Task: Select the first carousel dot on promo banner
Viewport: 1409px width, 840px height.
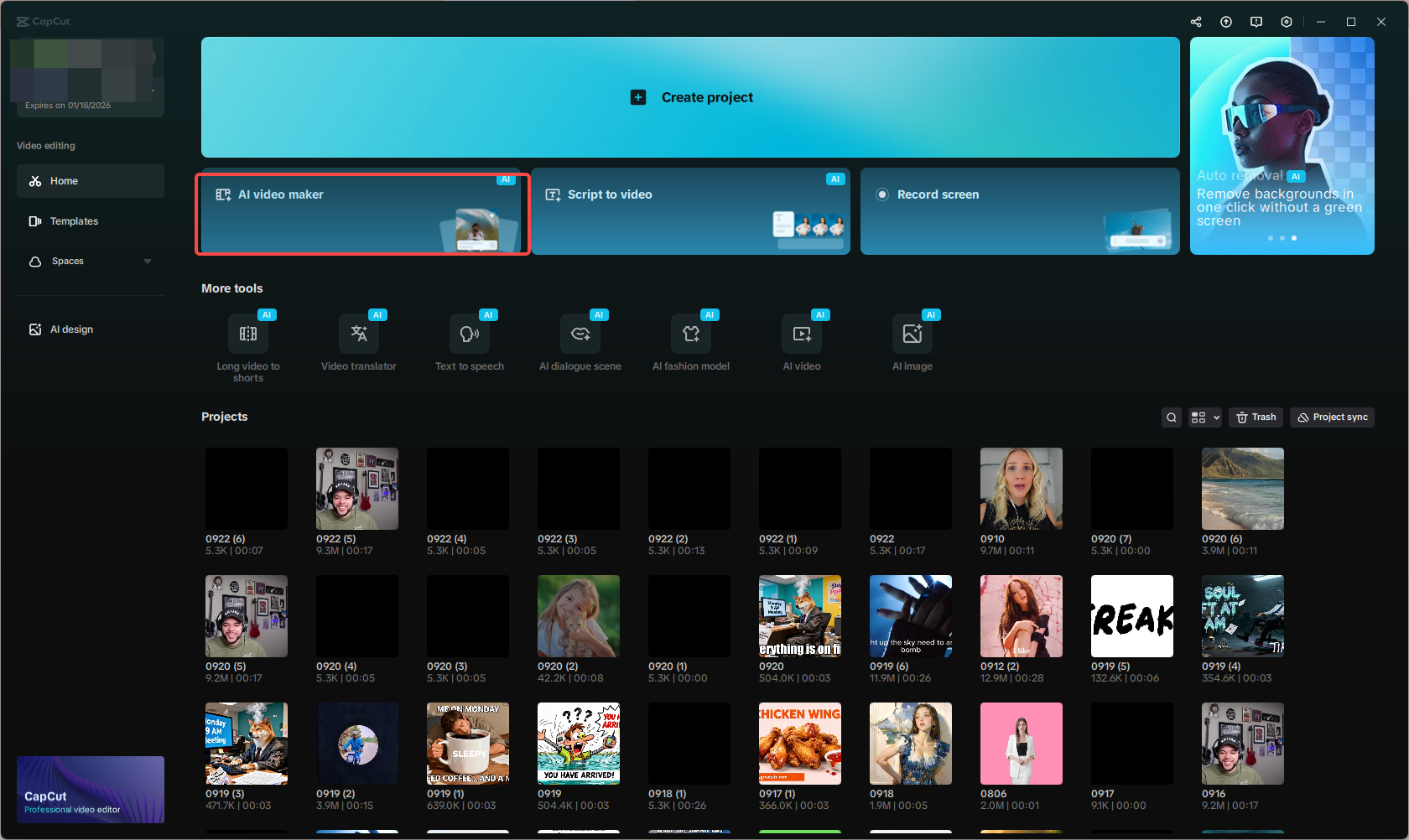Action: pos(1271,238)
